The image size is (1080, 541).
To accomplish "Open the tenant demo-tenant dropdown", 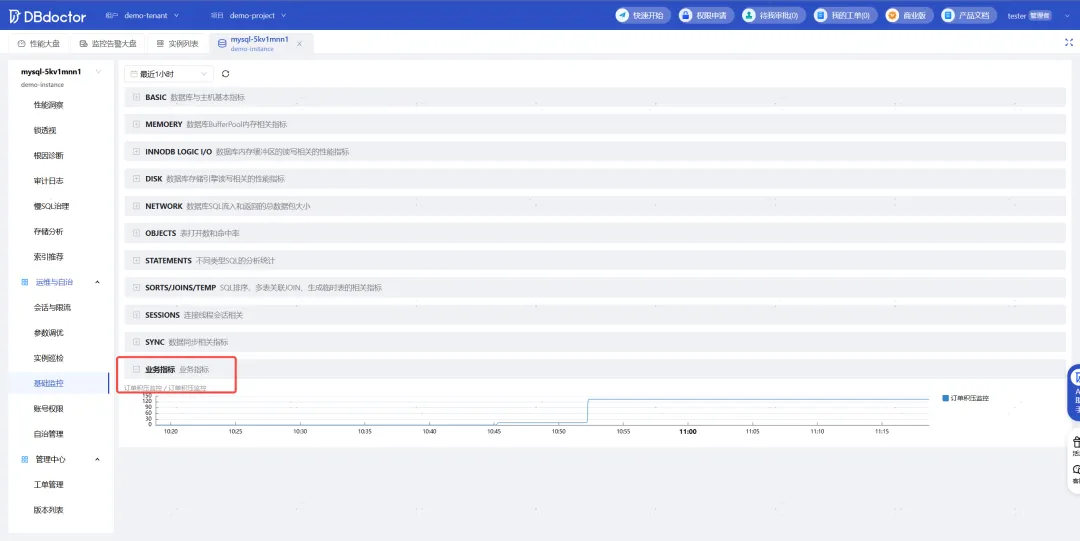I will [x=151, y=15].
